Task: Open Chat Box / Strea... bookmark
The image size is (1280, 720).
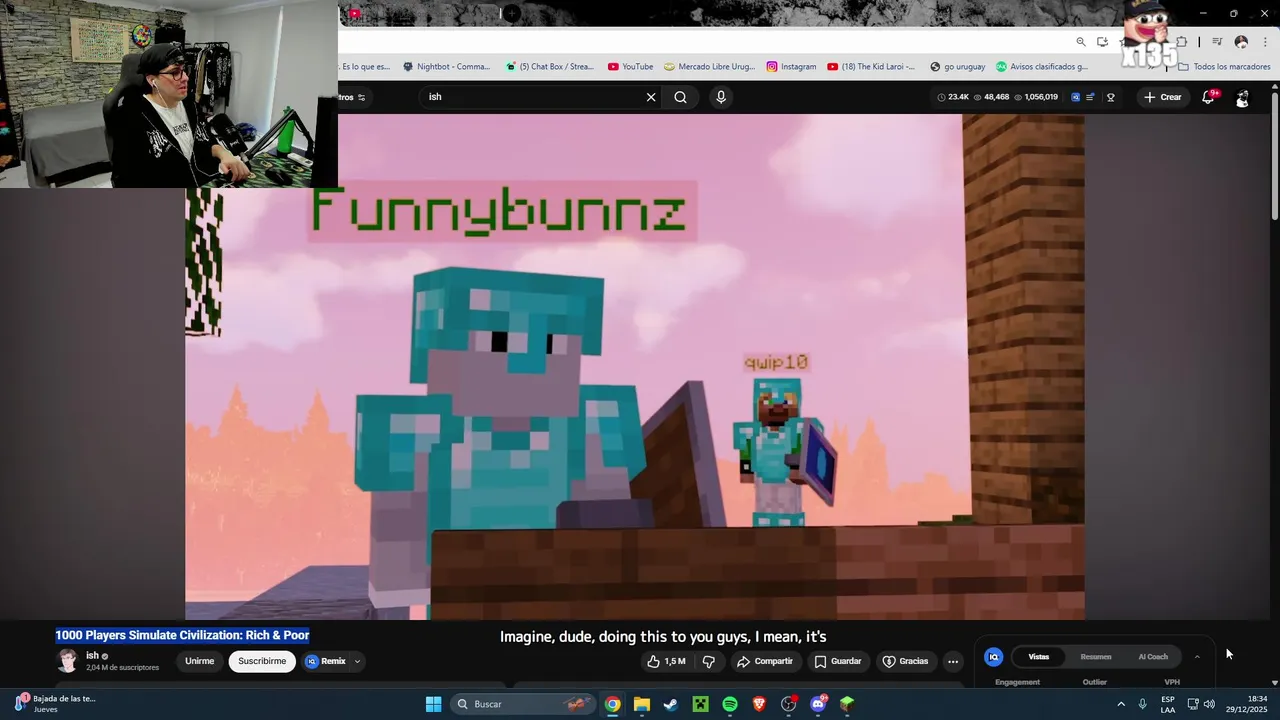Action: tap(549, 67)
